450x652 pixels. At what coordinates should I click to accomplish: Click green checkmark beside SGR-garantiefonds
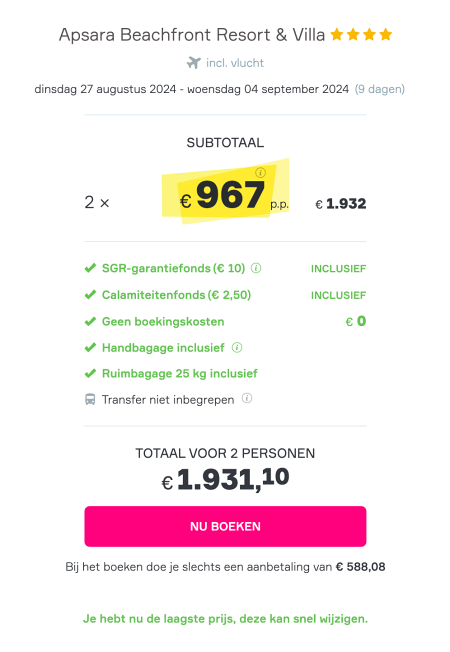coord(90,268)
